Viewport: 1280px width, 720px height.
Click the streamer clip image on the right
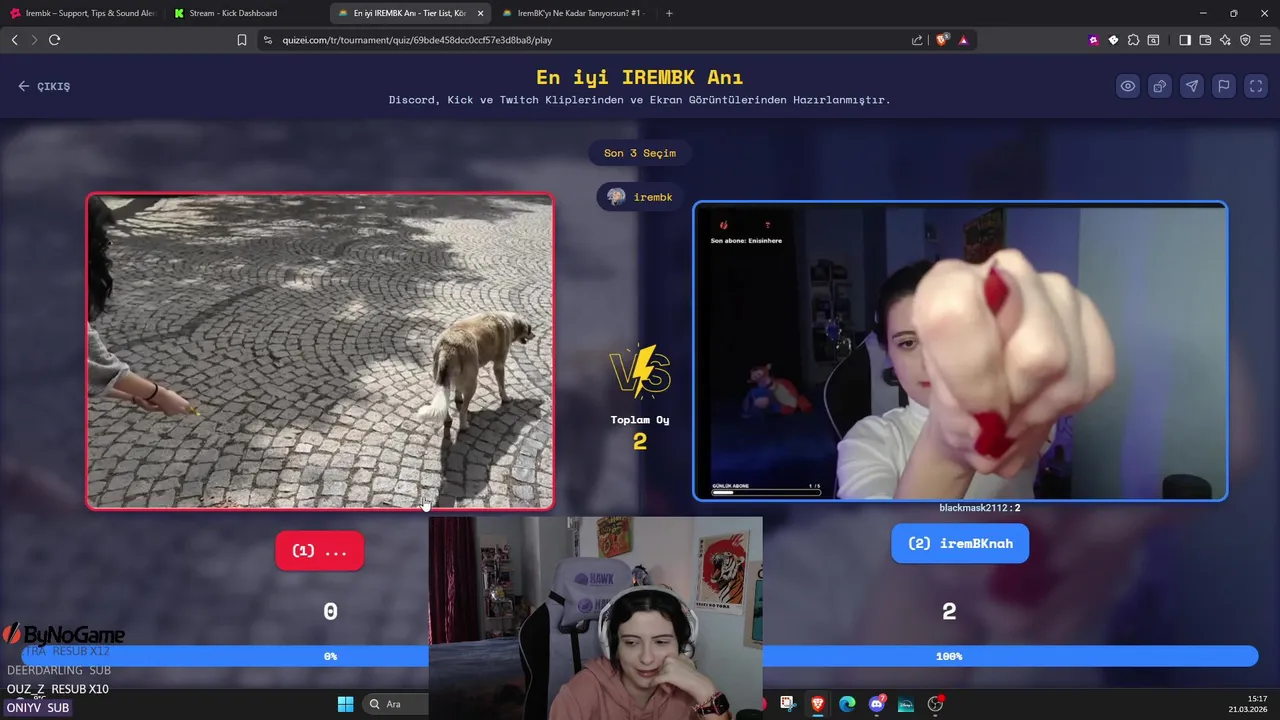960,351
